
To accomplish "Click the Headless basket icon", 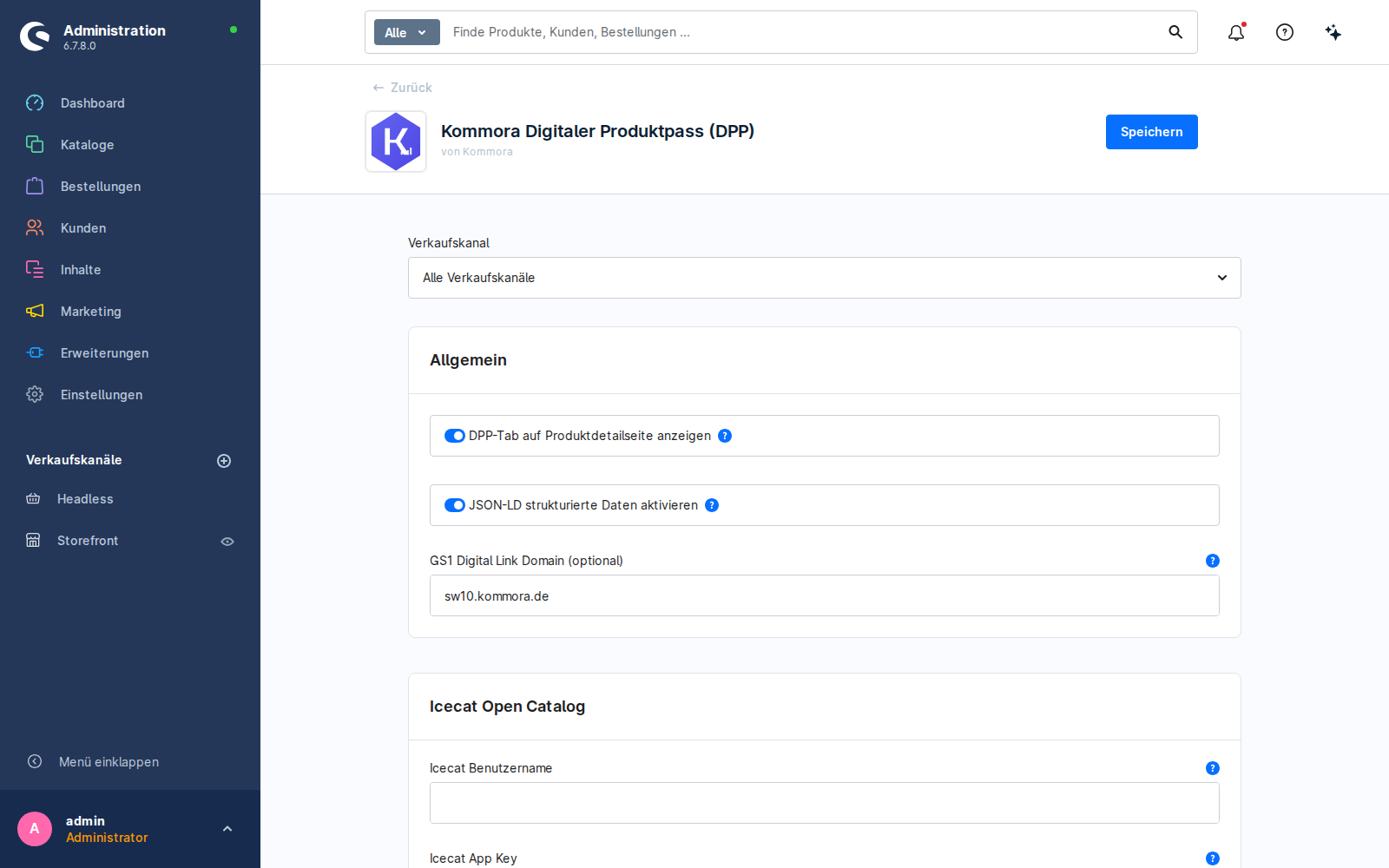I will click(33, 499).
